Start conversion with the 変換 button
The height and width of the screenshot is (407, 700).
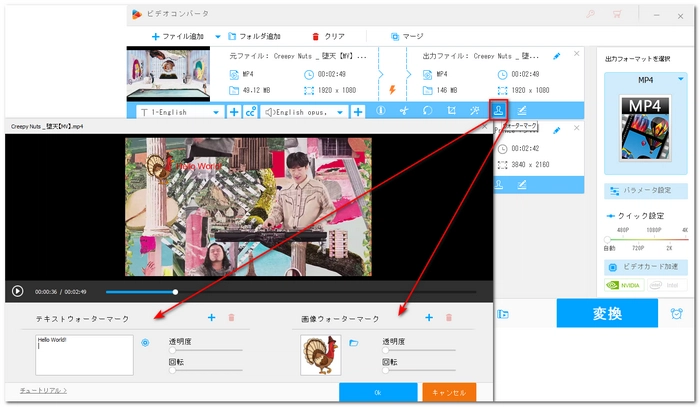click(607, 313)
